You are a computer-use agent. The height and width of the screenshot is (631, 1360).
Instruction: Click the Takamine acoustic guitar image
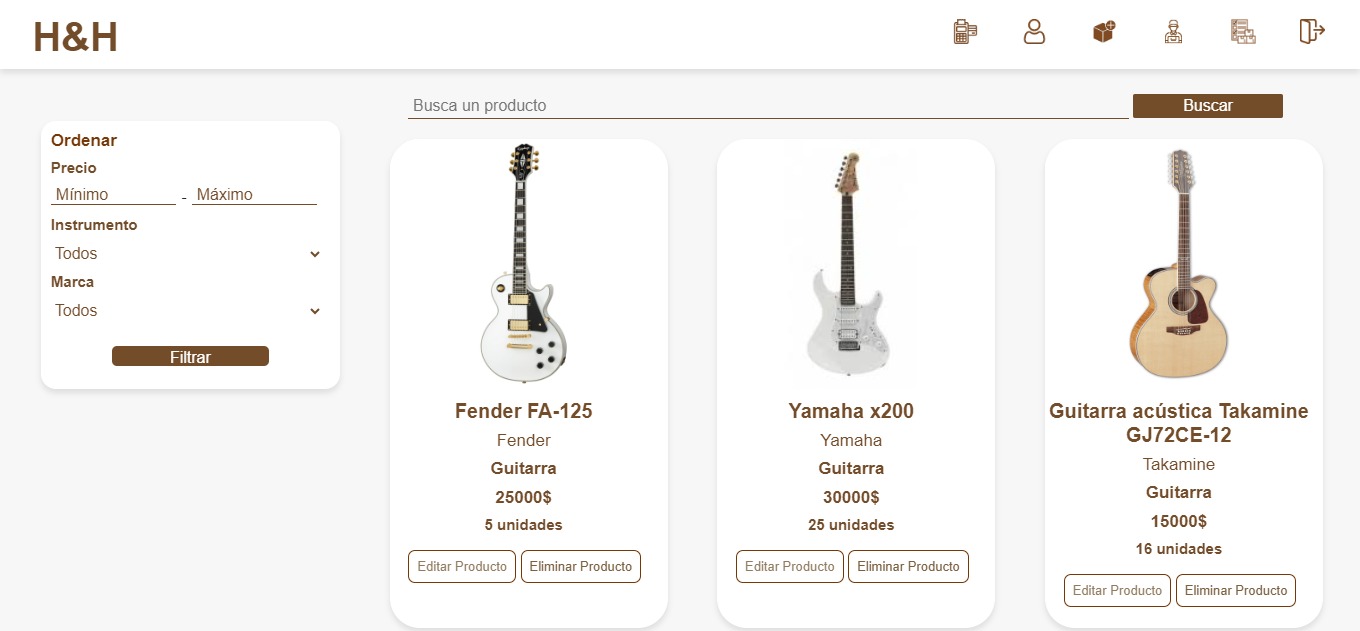coord(1183,264)
